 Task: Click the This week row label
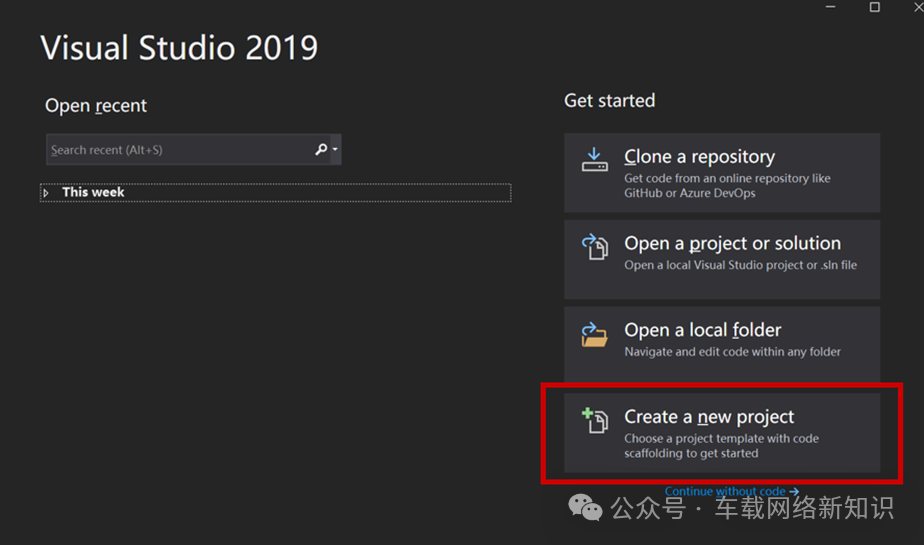click(x=93, y=192)
